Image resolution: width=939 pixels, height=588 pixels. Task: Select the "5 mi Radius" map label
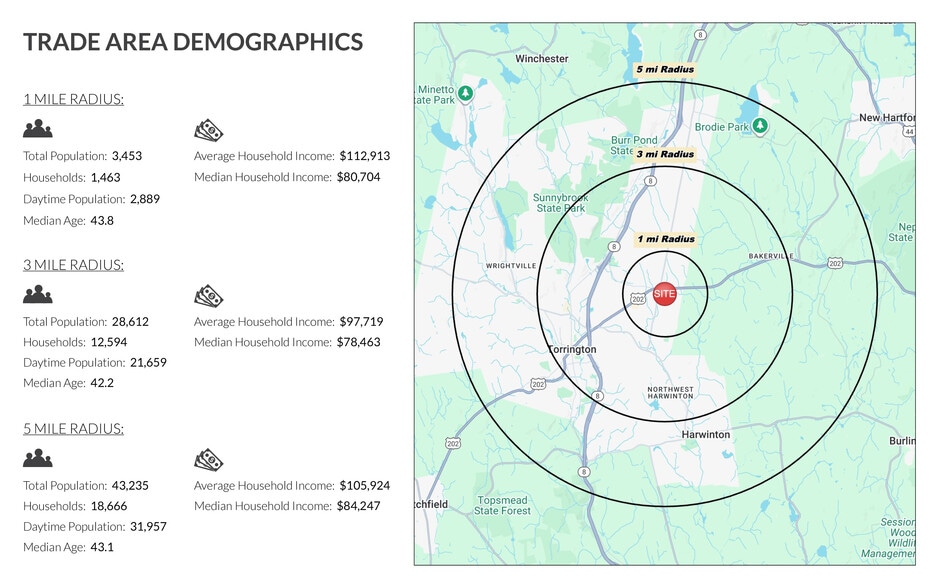coord(665,70)
